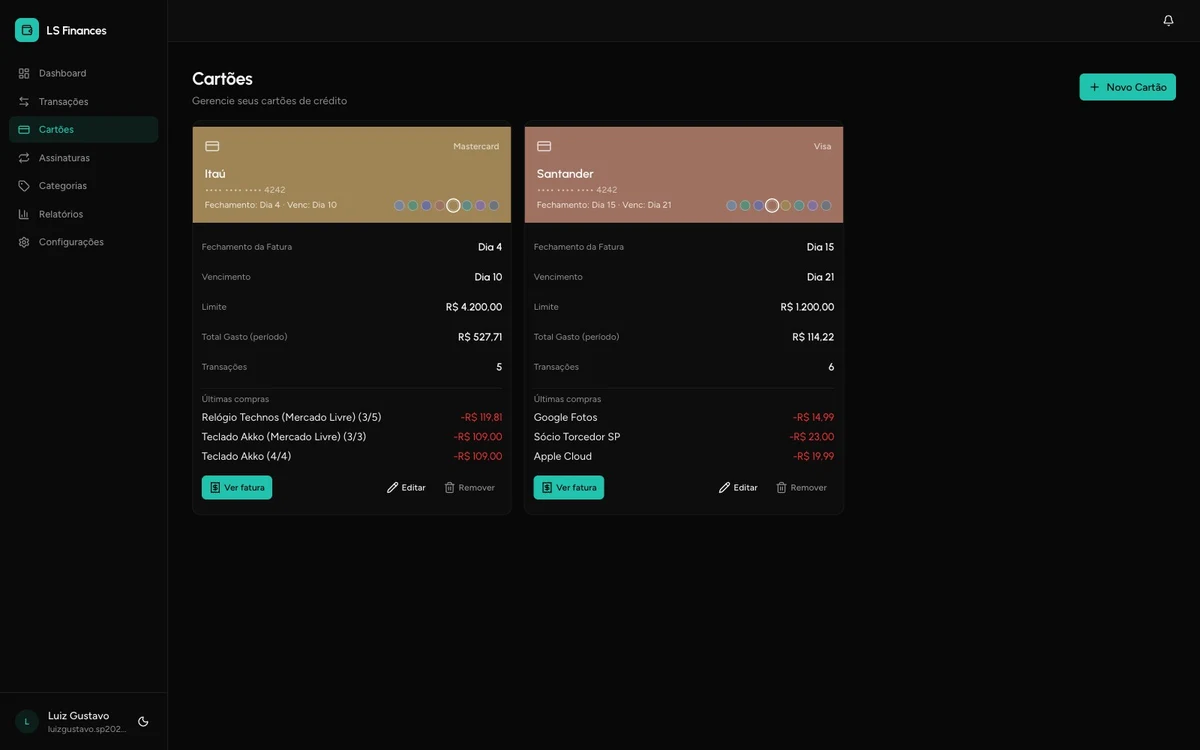The width and height of the screenshot is (1200, 750).
Task: Click the user avatar letter L
Action: coord(27,721)
